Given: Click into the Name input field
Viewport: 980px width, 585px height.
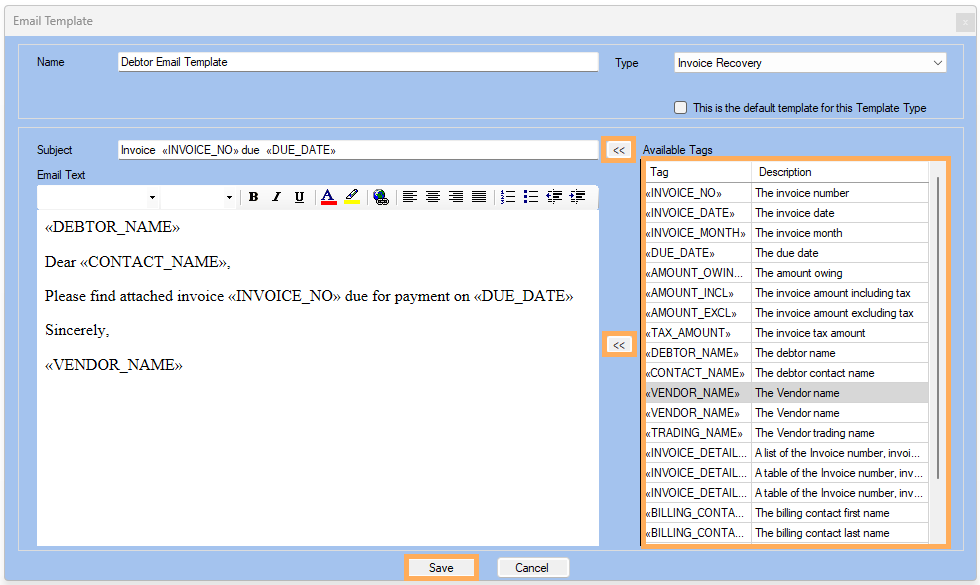Looking at the screenshot, I should click(x=357, y=62).
